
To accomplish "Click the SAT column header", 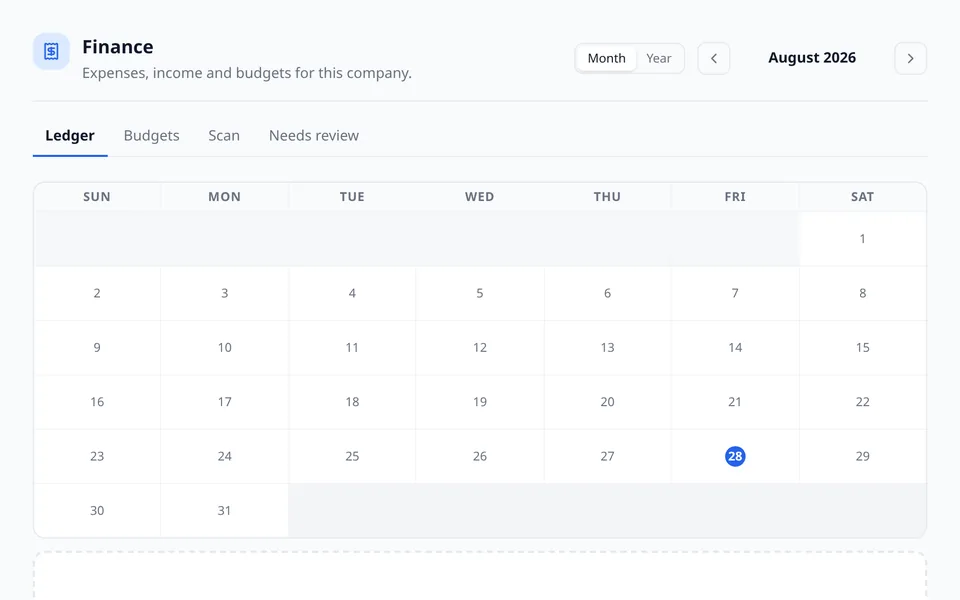I will pos(863,197).
